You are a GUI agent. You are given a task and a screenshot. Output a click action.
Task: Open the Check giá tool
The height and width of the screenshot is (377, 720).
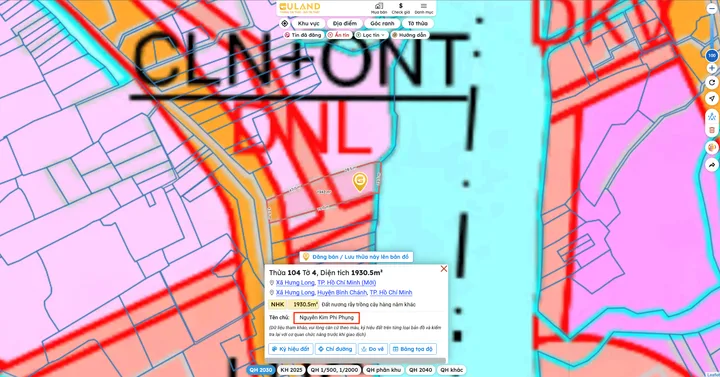[x=400, y=8]
